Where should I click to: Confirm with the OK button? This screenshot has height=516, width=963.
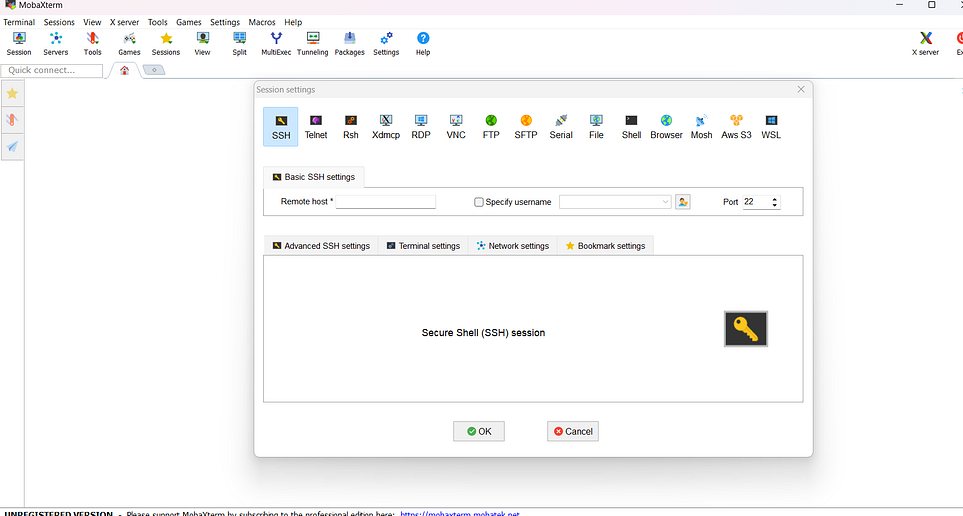[x=479, y=431]
